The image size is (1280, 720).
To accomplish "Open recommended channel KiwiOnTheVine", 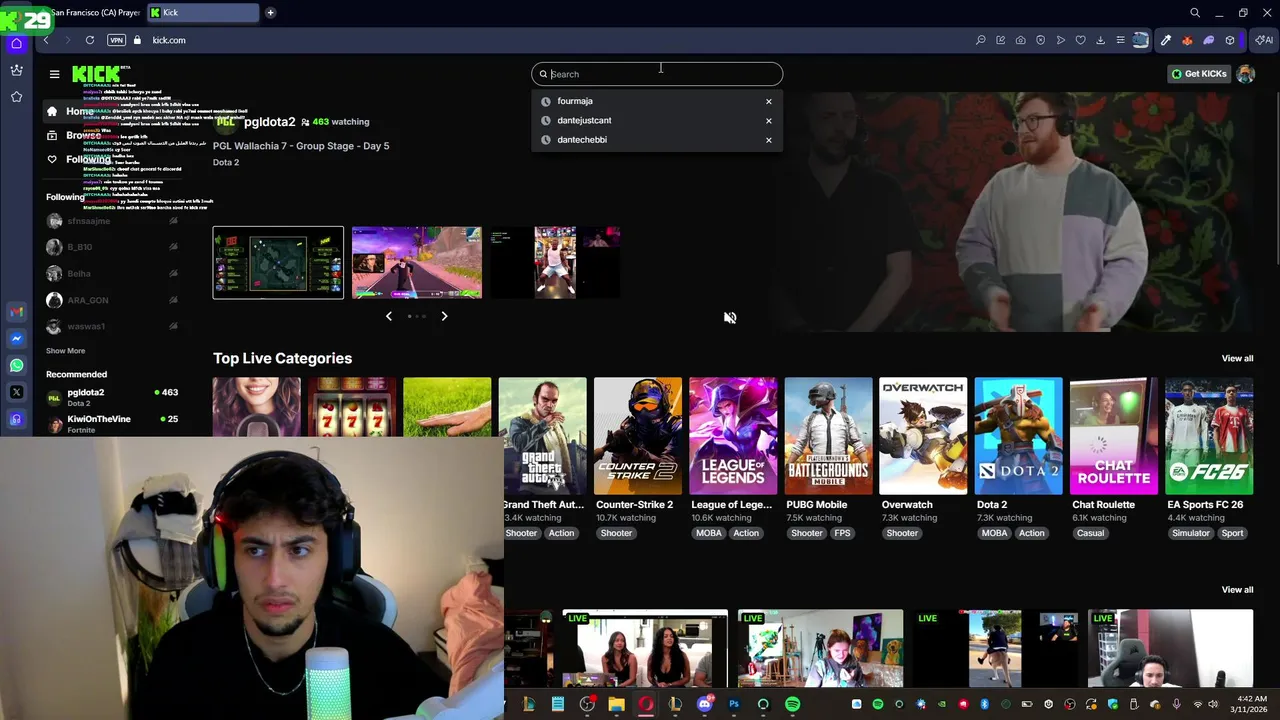I will 112,423.
